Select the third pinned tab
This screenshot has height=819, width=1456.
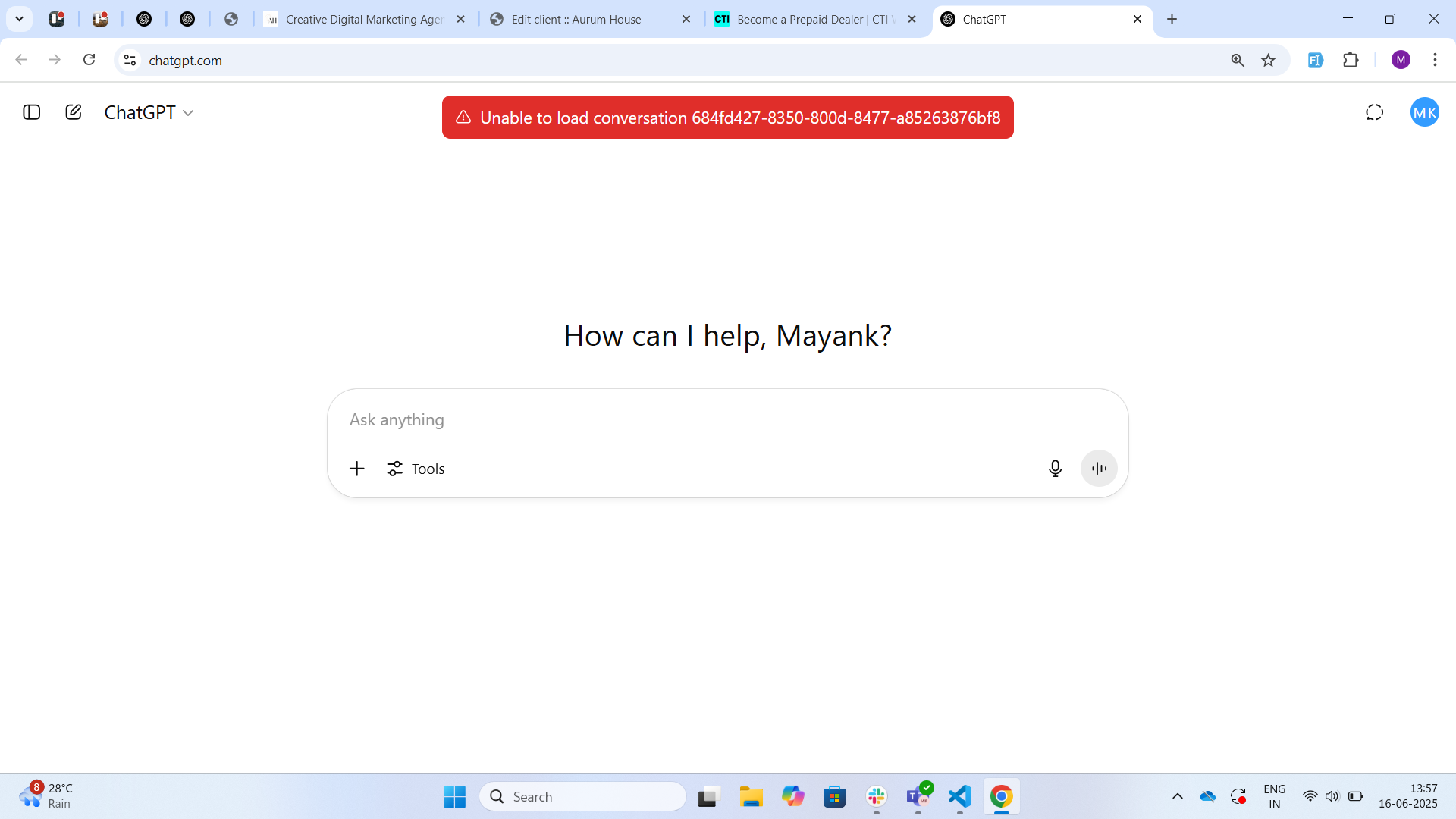point(144,19)
